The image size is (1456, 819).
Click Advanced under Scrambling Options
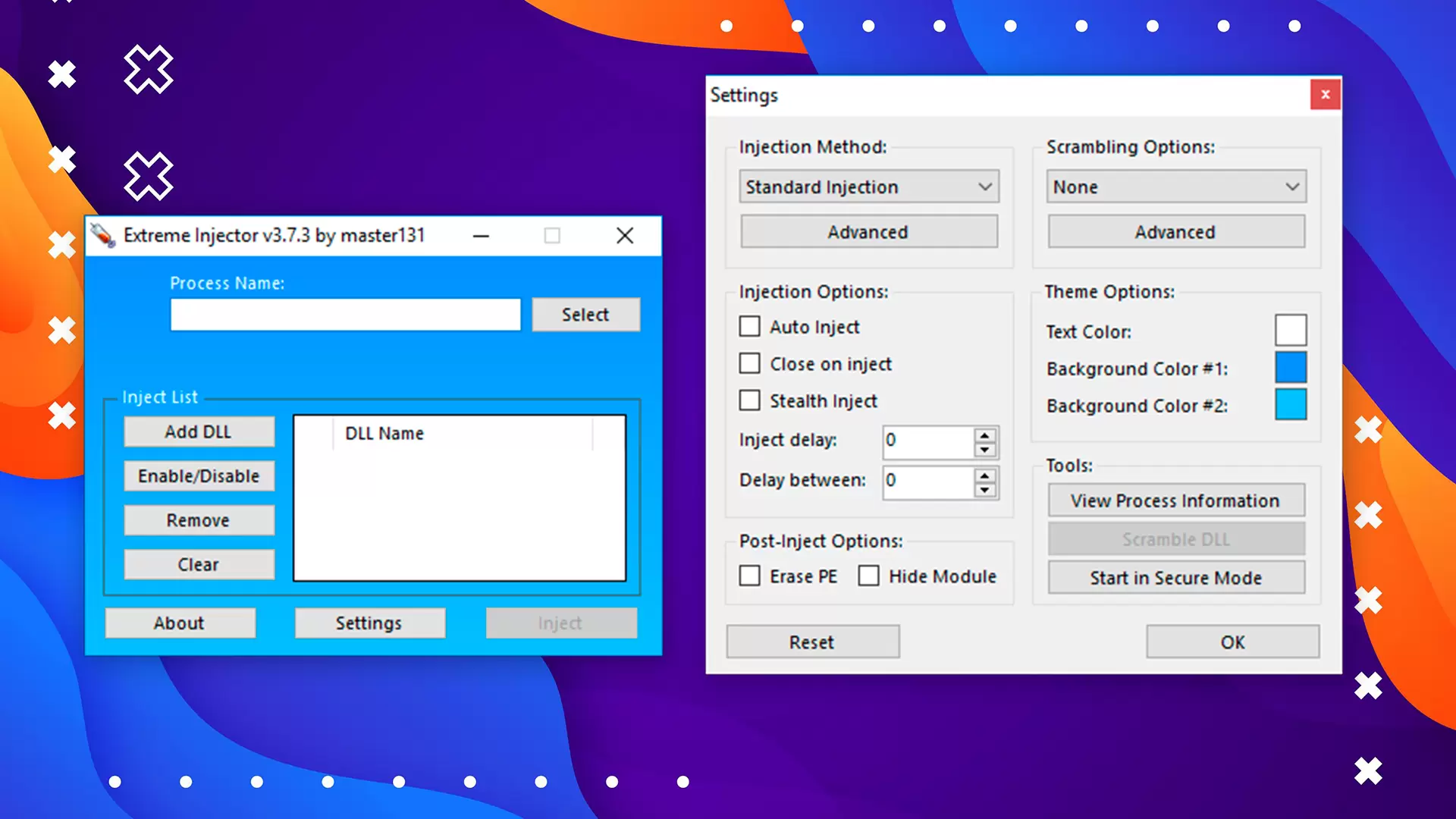pos(1176,232)
